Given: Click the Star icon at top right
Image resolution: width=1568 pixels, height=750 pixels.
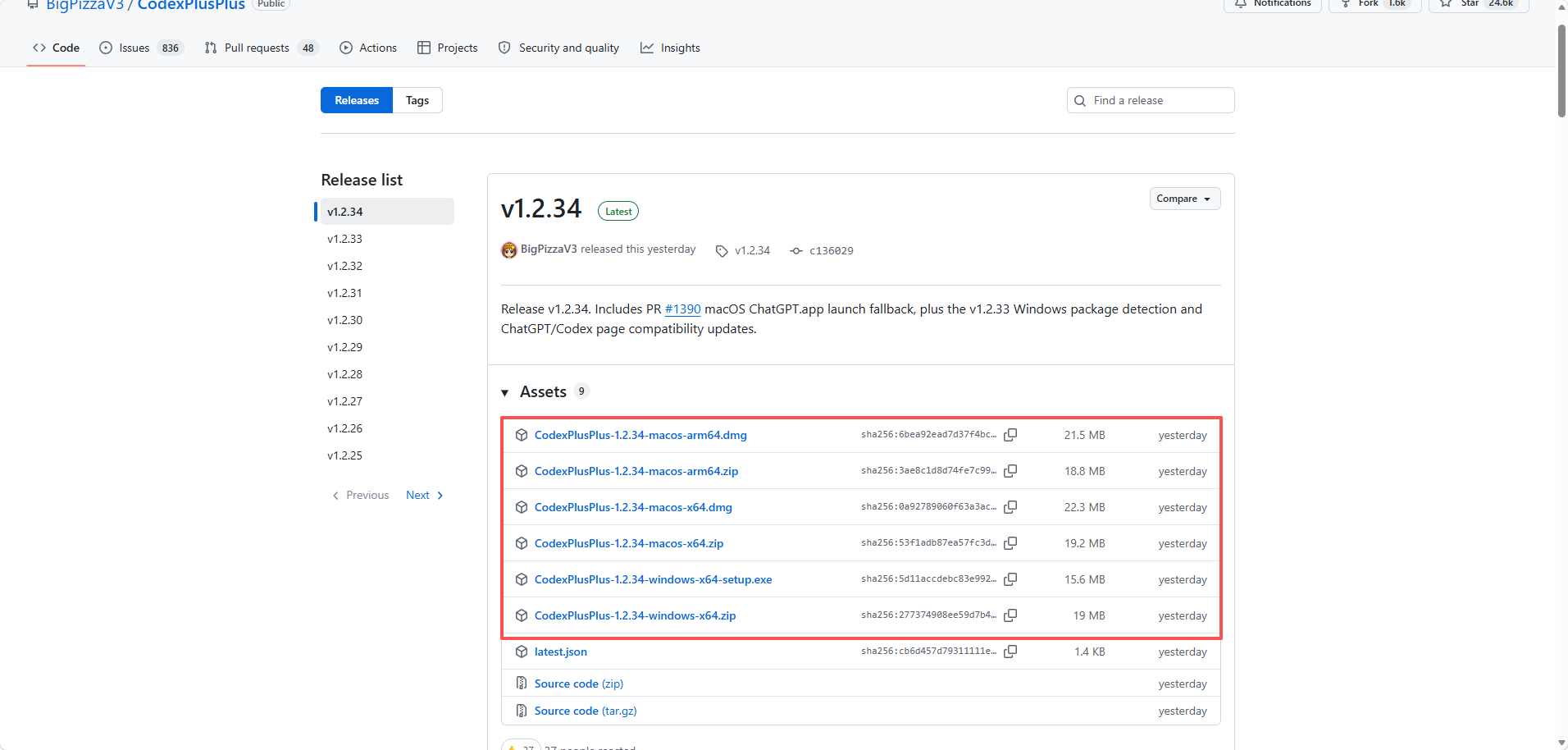Looking at the screenshot, I should click(1446, 3).
